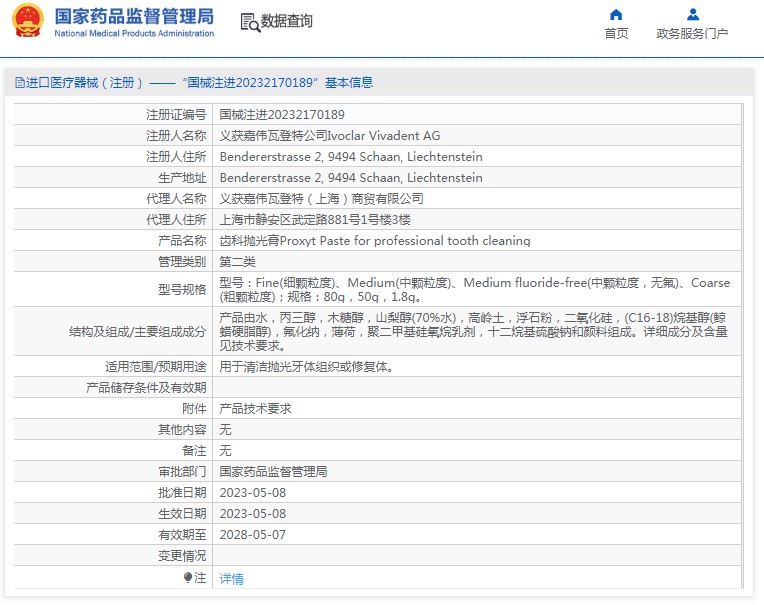Click the 注册人名称 label
The width and height of the screenshot is (764, 605).
point(176,135)
